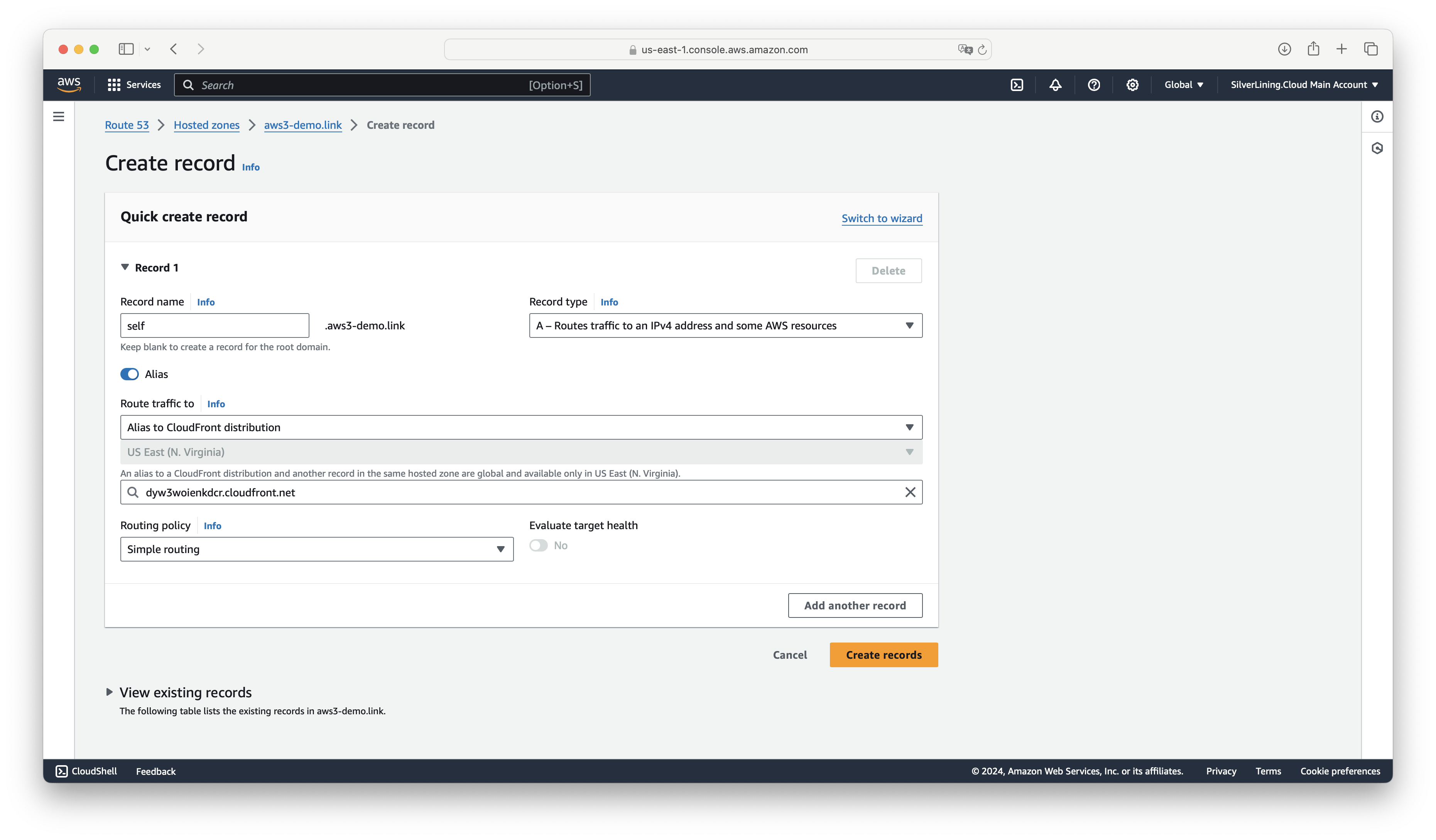This screenshot has width=1436, height=840.
Task: Turn off the Alias toggle
Action: 129,374
